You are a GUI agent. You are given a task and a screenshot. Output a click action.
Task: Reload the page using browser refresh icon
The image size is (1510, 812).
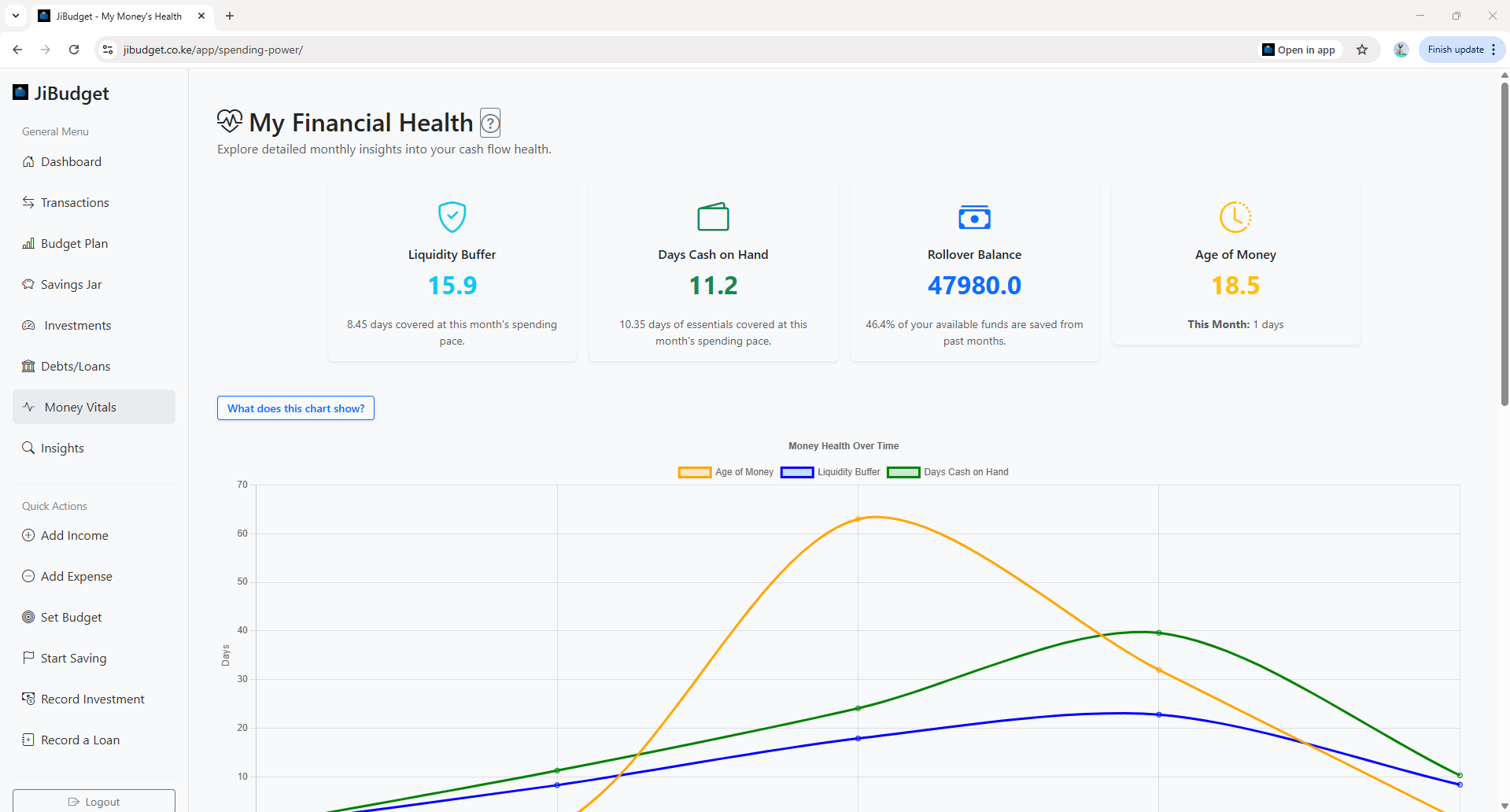(x=74, y=50)
